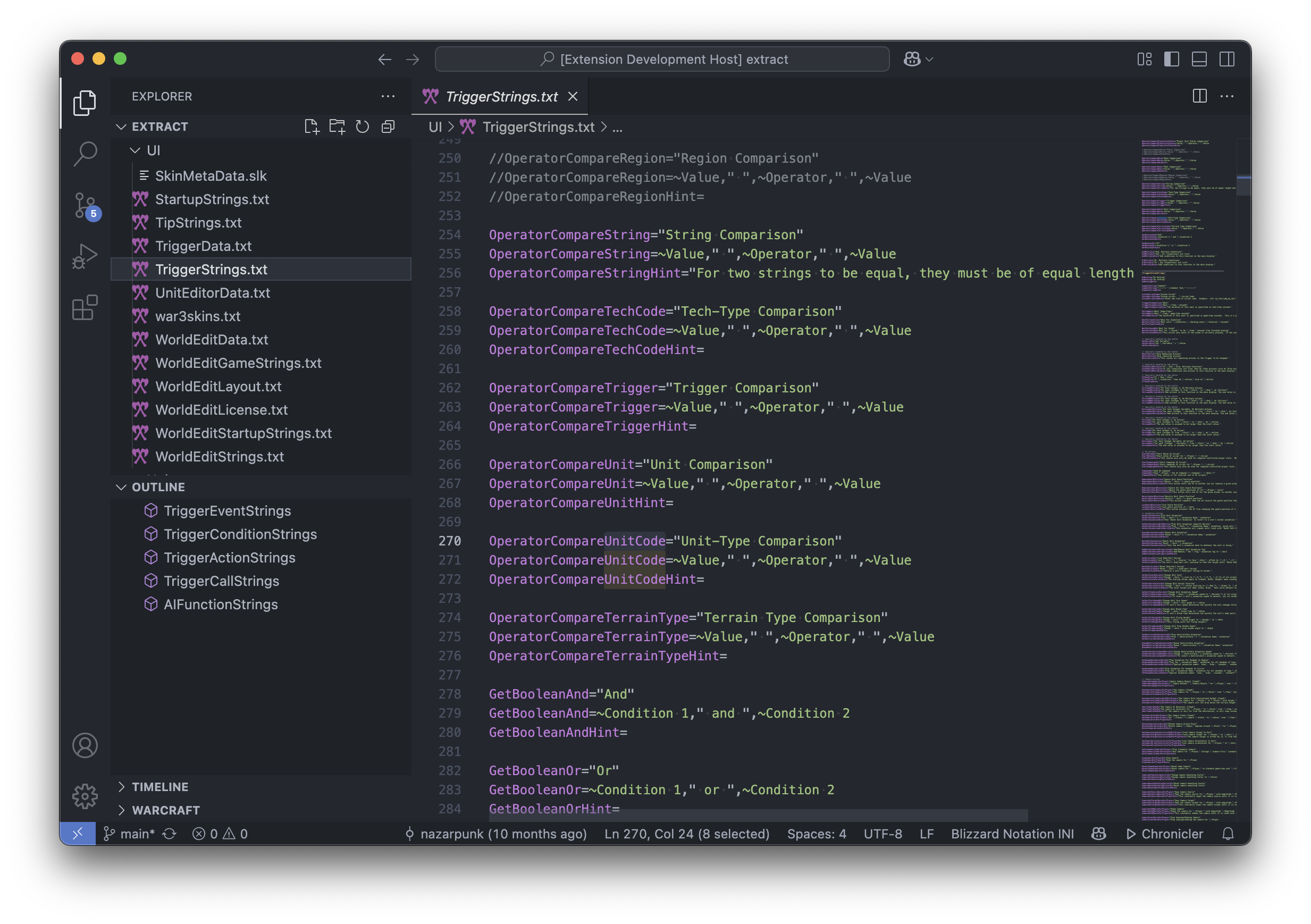Expand the TIMELINE section
1311x924 pixels.
pos(160,786)
